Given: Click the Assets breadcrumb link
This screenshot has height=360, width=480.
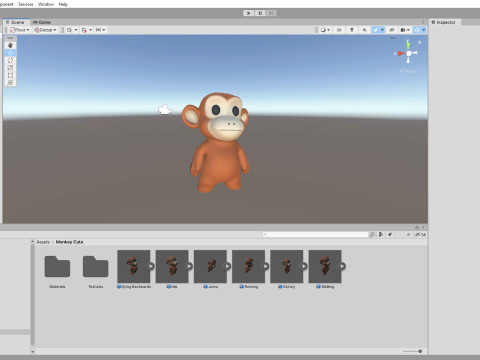Looking at the screenshot, I should [43, 242].
